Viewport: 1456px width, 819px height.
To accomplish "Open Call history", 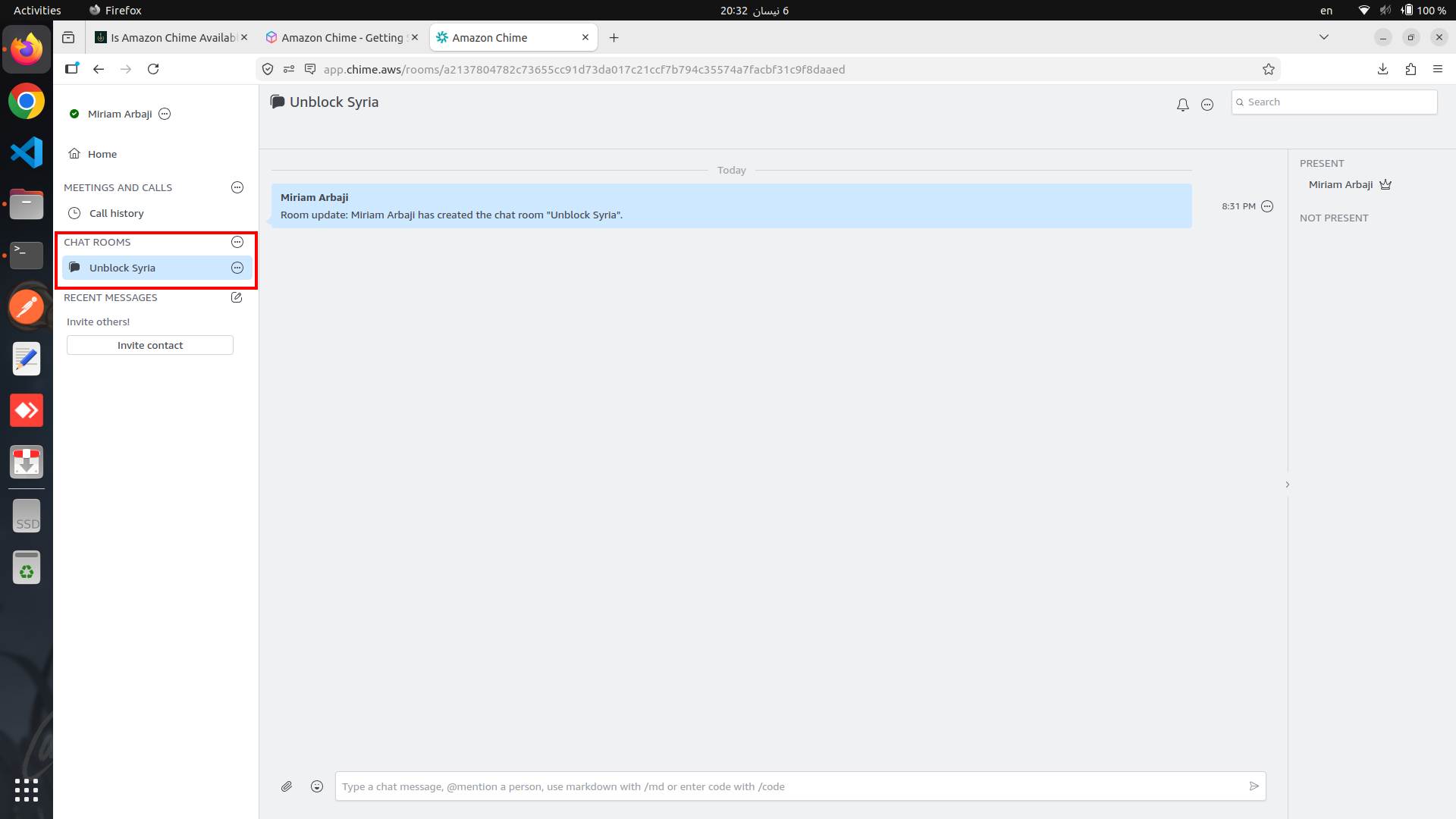I will [x=116, y=213].
